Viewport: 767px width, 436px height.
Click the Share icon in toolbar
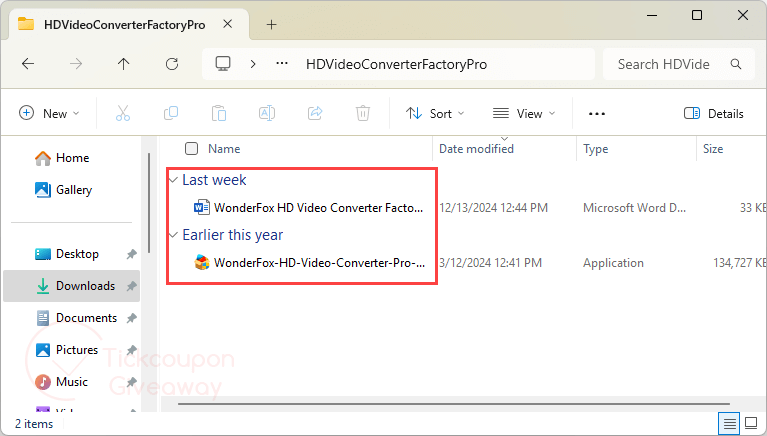315,114
